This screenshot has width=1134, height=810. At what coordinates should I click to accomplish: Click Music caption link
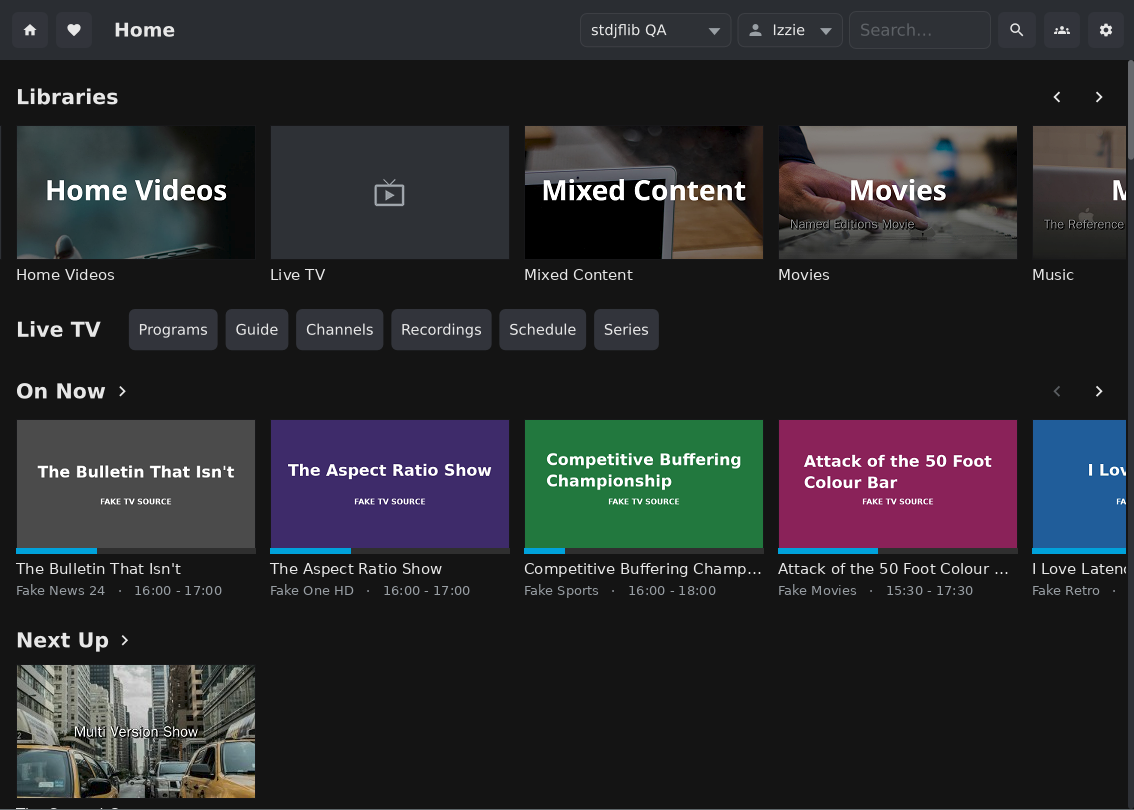(1052, 275)
